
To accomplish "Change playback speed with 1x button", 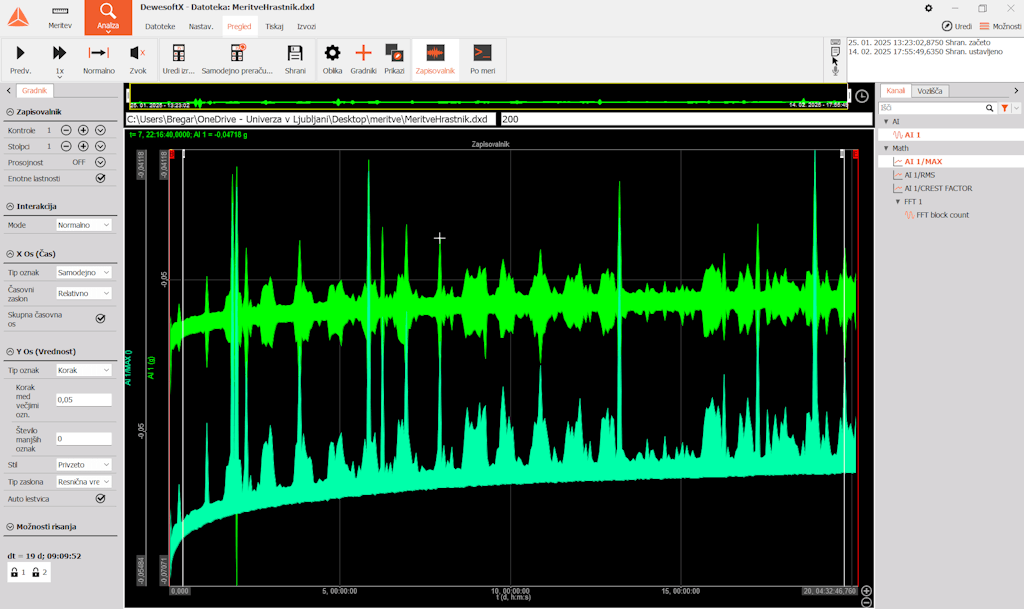I will [59, 59].
